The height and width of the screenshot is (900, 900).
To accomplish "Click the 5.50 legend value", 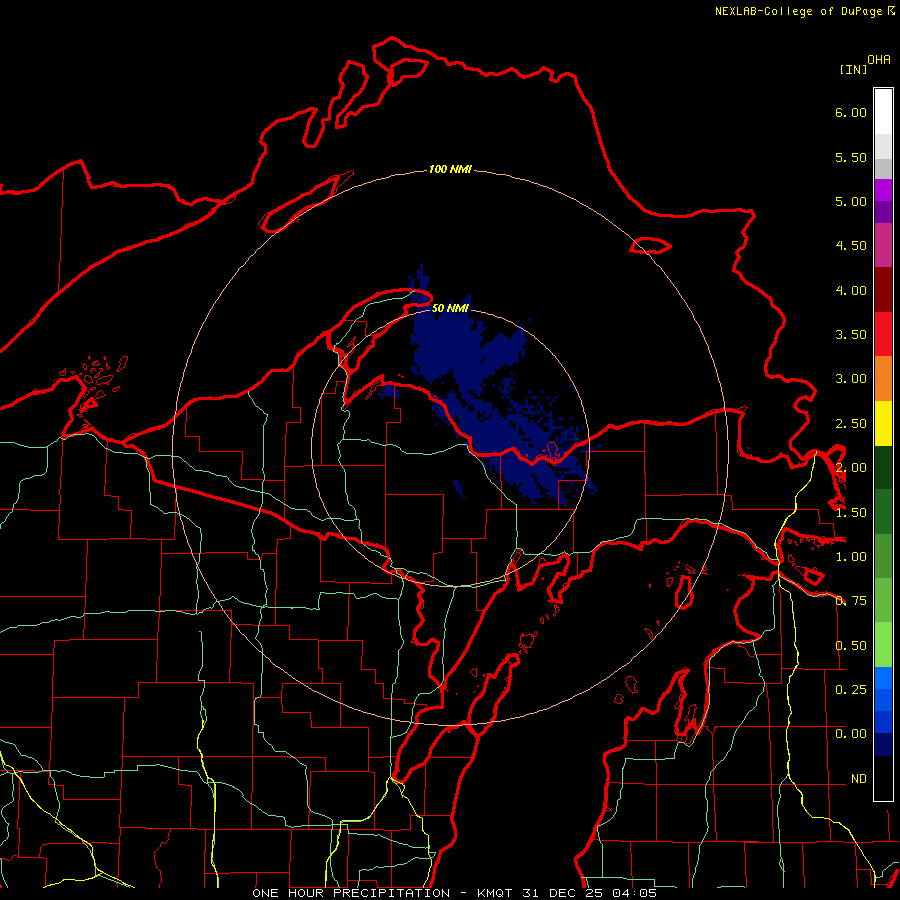I will pos(851,157).
